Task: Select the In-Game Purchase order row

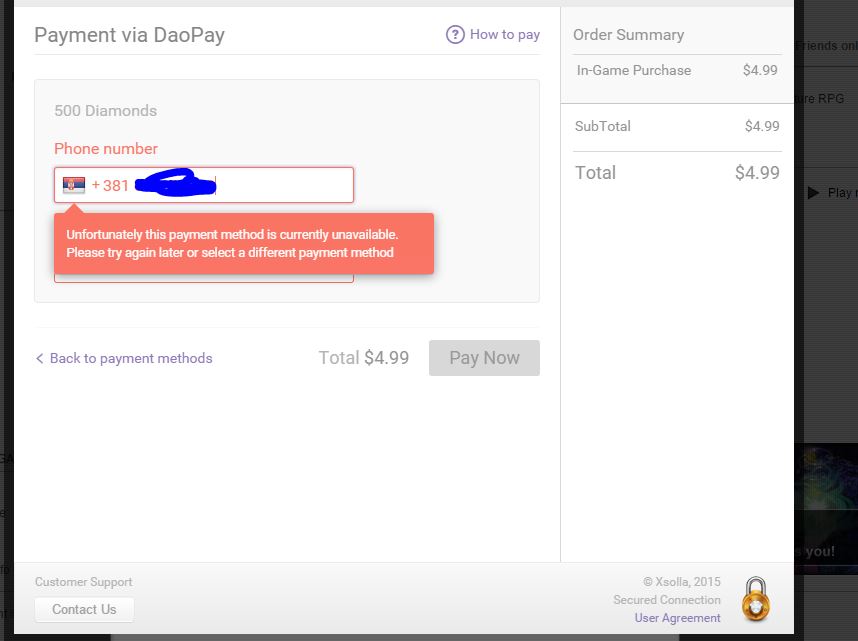Action: 676,71
